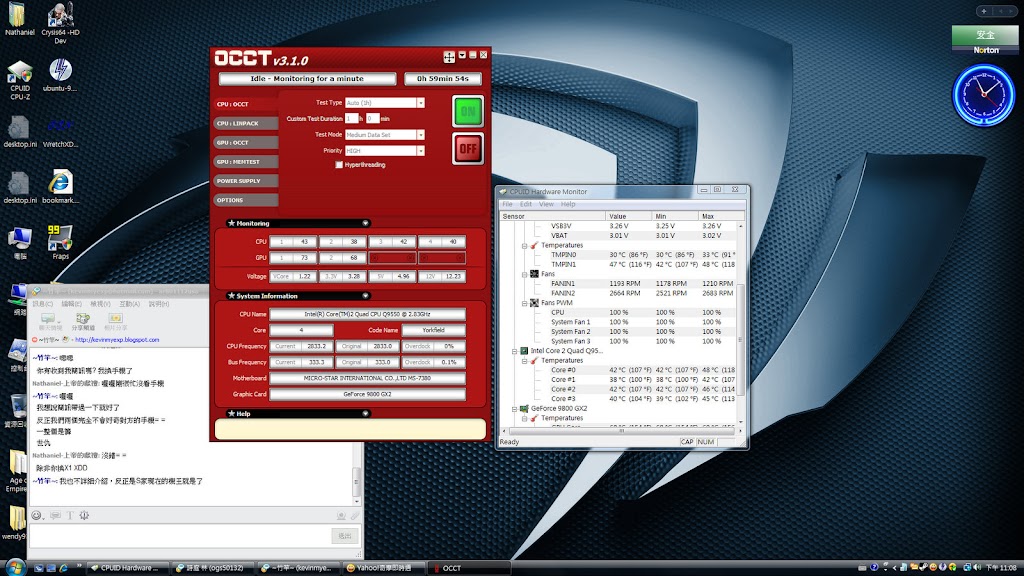Select the GPU : OCCT tab
Viewport: 1024px width, 576px height.
[246, 142]
